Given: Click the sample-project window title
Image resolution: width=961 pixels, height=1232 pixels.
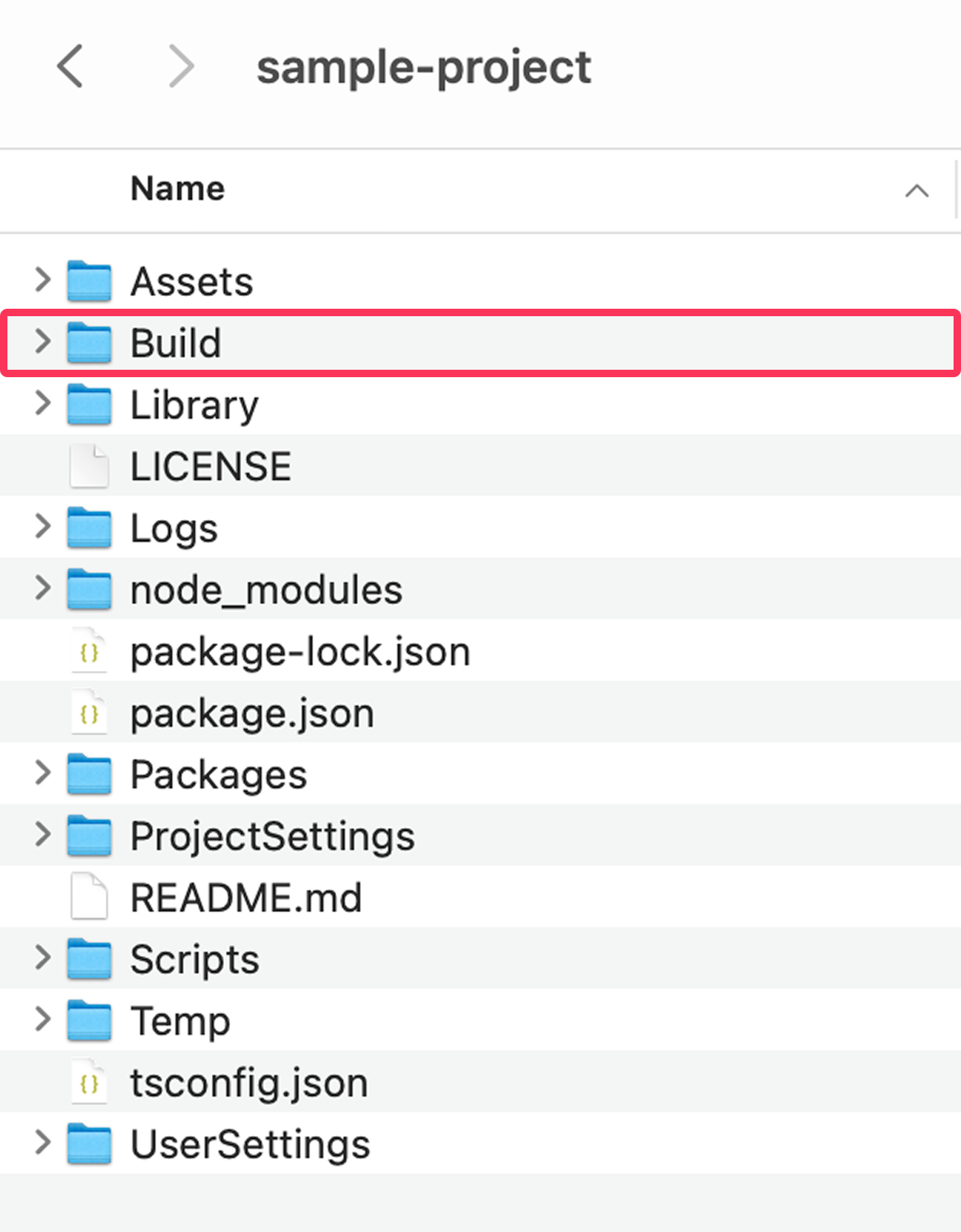Looking at the screenshot, I should pyautogui.click(x=423, y=68).
